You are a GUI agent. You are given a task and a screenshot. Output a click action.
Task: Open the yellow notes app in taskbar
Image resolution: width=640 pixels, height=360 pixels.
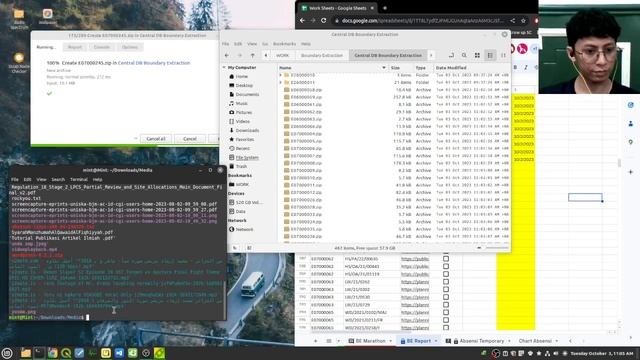click(106, 353)
